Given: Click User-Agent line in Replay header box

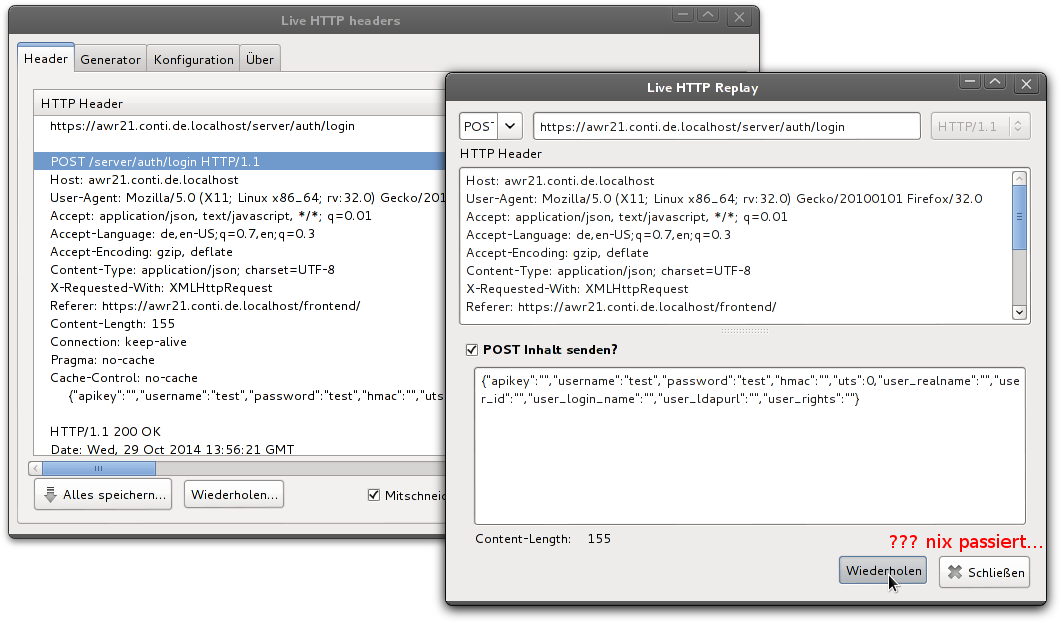Looking at the screenshot, I should click(724, 199).
